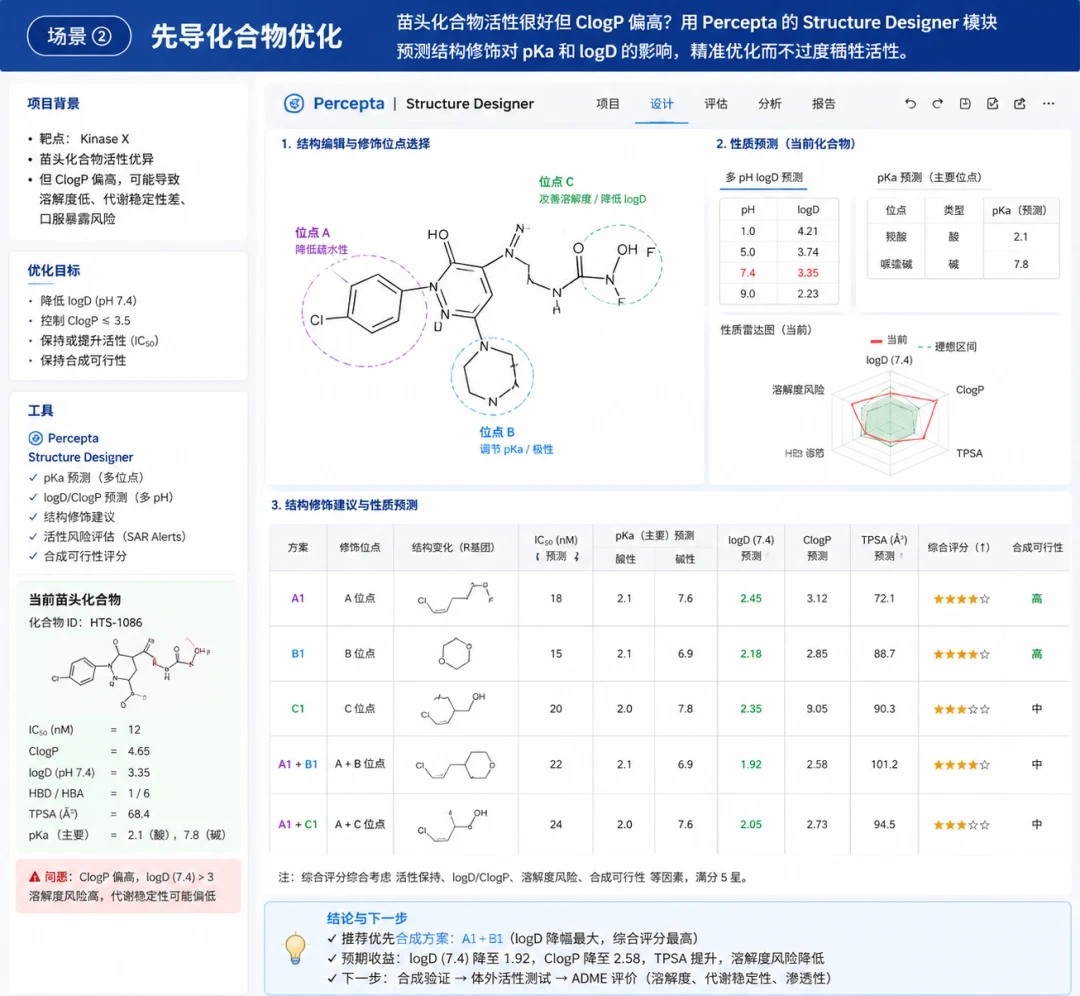Click the redo arrow icon
The width and height of the screenshot is (1080, 996).
click(x=937, y=103)
